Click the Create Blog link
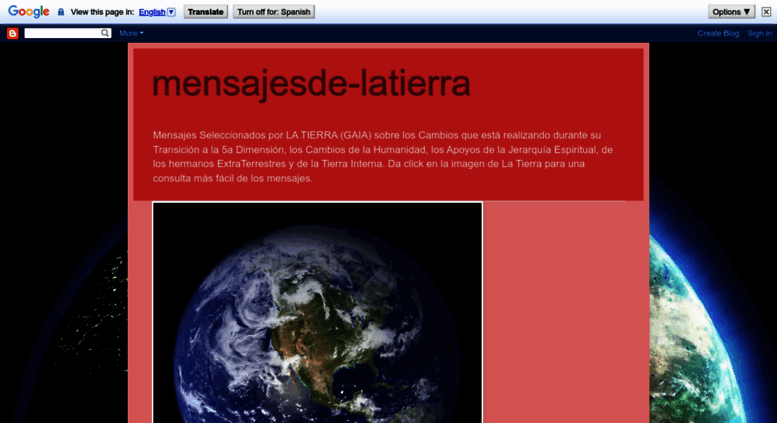The image size is (777, 423). coord(718,33)
